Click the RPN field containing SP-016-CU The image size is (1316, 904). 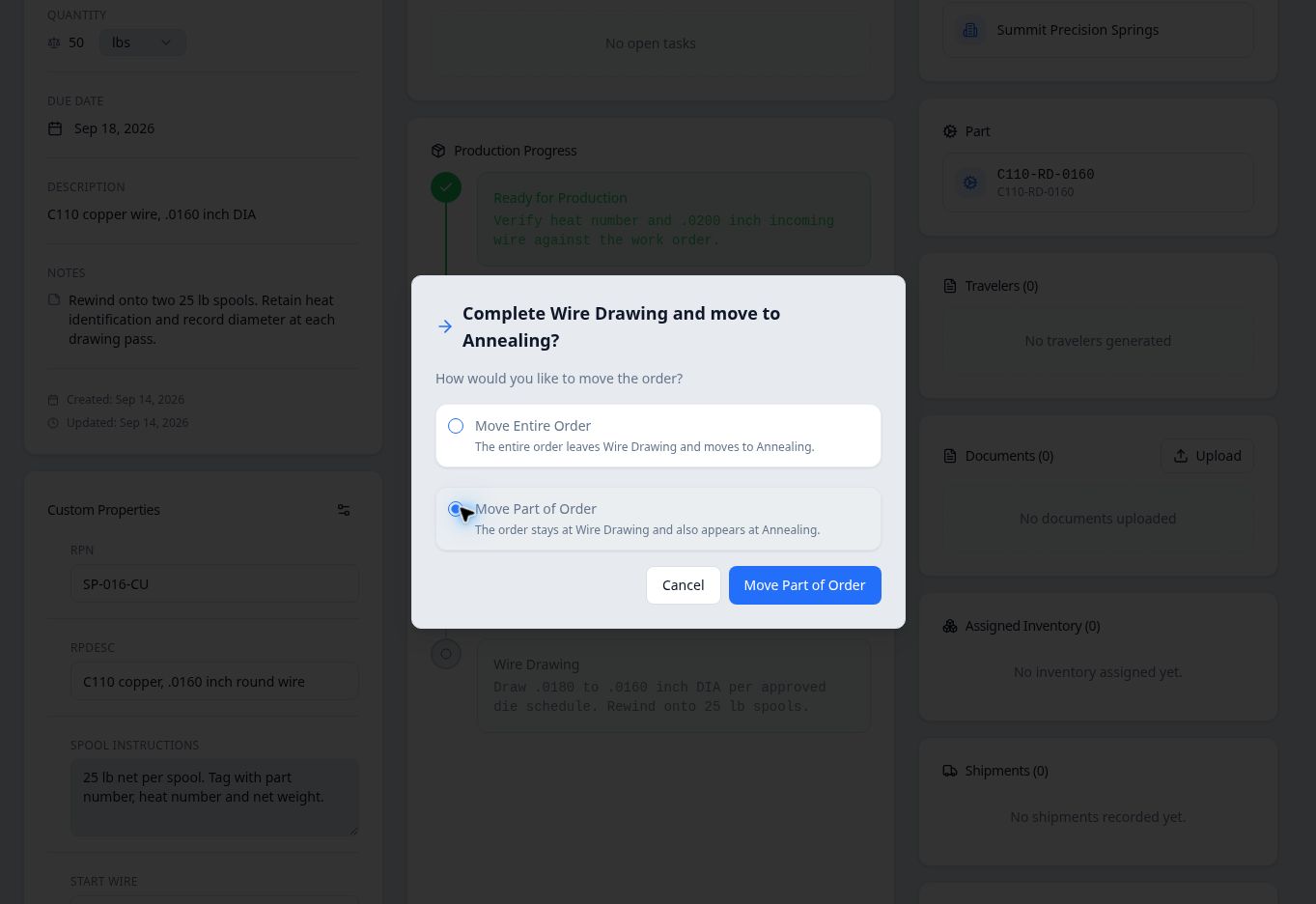click(214, 584)
